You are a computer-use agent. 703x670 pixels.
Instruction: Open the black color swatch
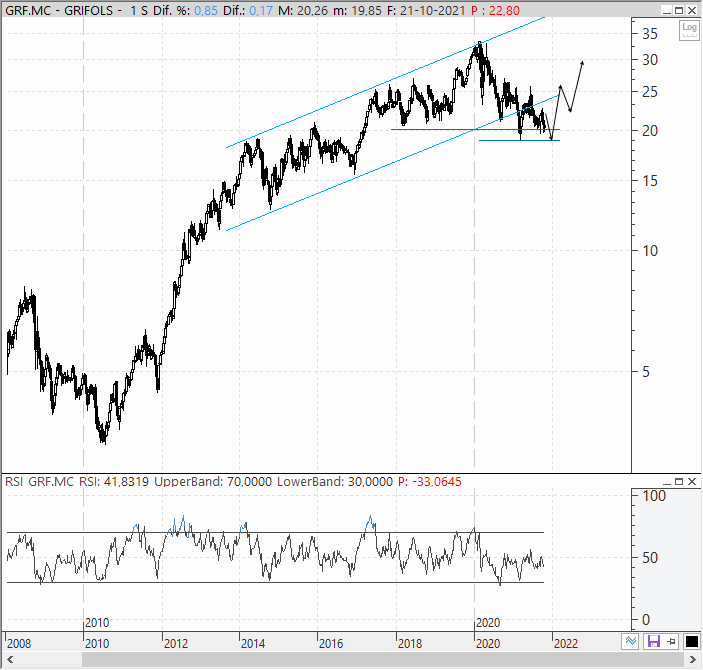692,642
